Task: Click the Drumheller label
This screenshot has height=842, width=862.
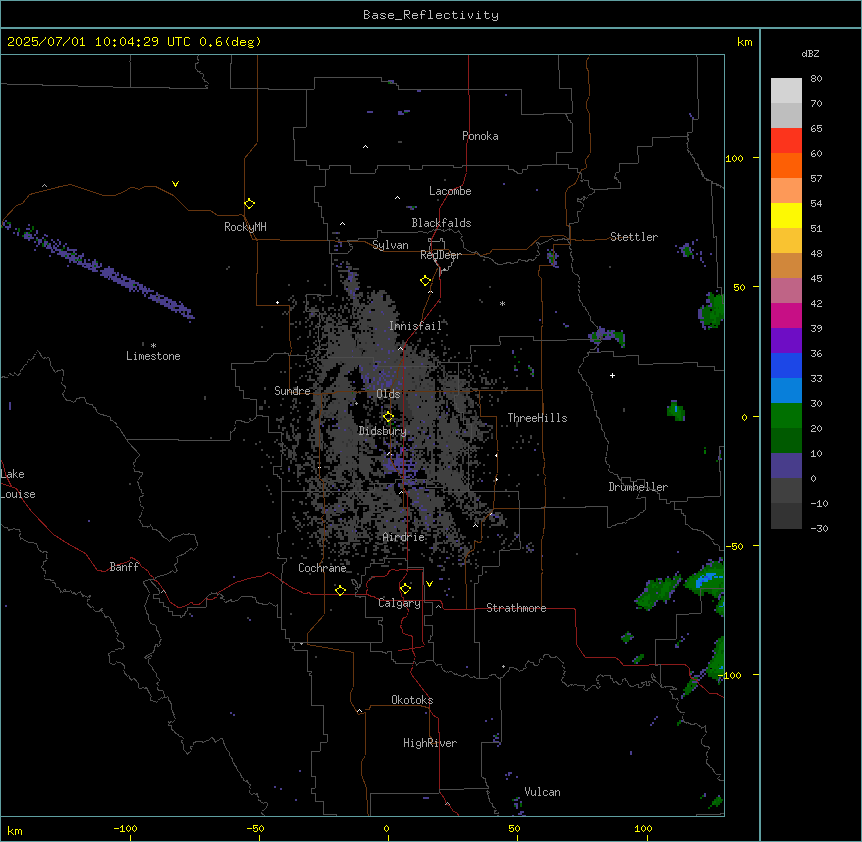Action: tap(638, 487)
